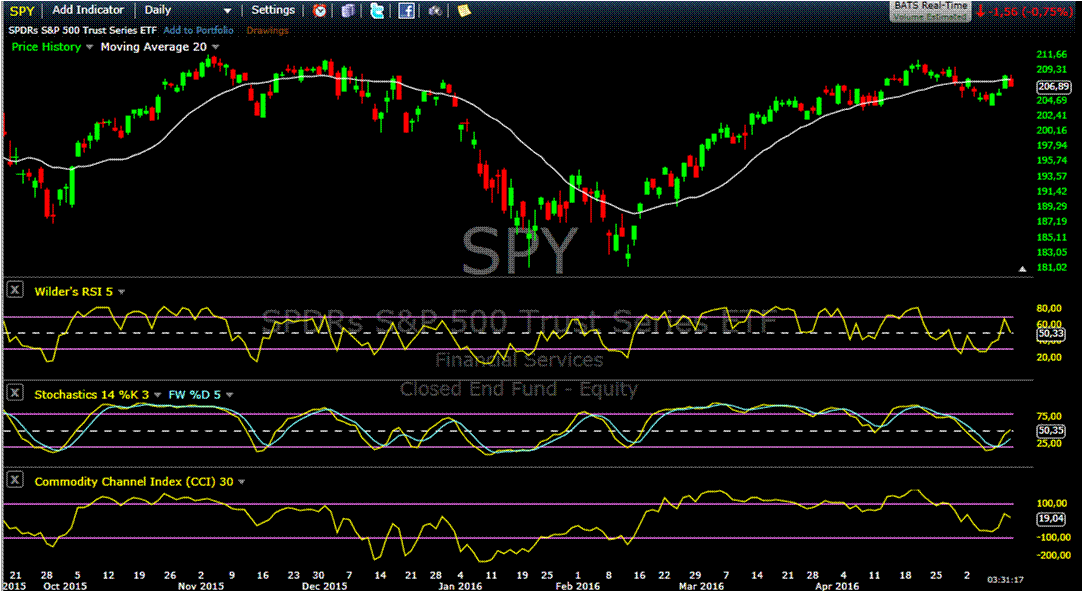Image resolution: width=1083 pixels, height=592 pixels.
Task: Expand the CCI 30 options arrow
Action: 241,482
